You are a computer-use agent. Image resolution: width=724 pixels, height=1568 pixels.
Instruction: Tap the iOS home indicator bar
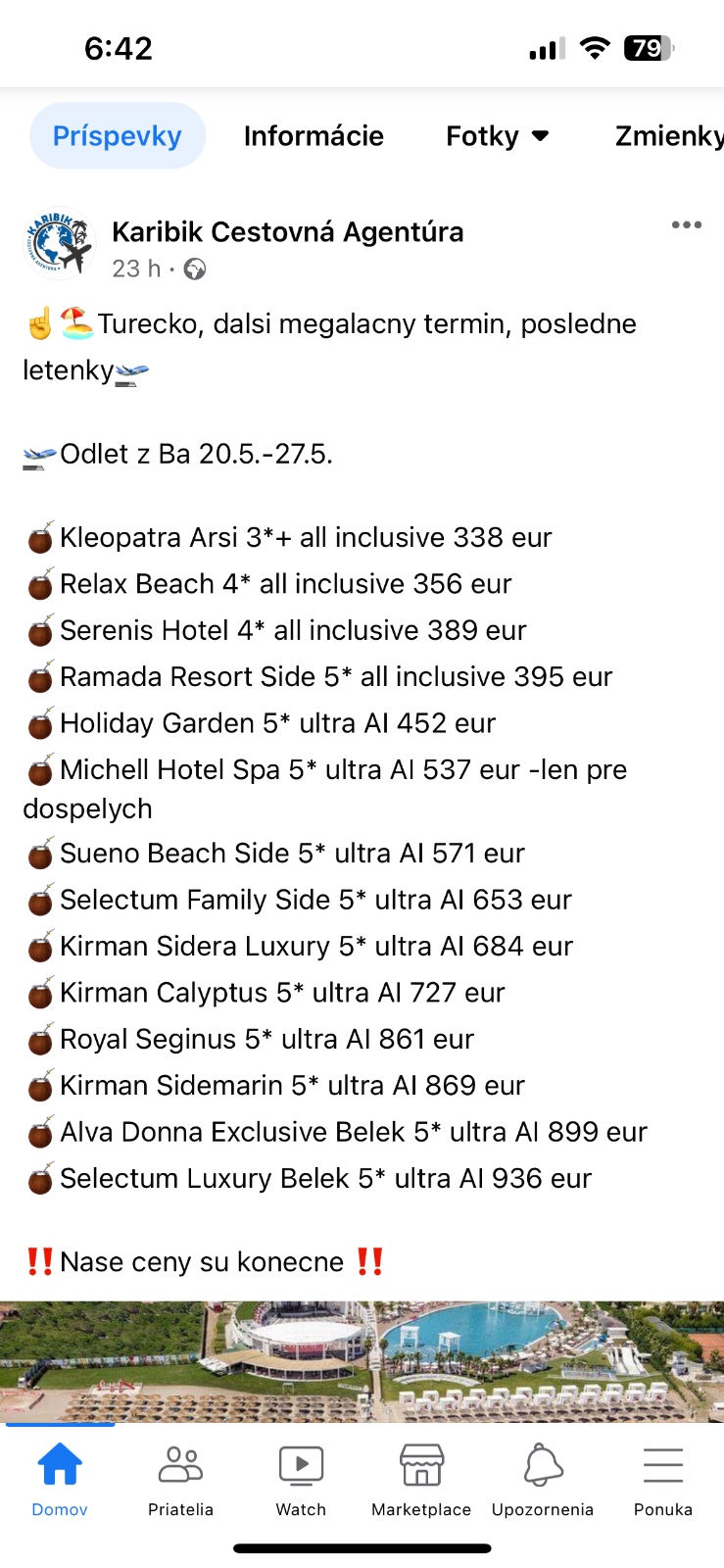tap(362, 1548)
